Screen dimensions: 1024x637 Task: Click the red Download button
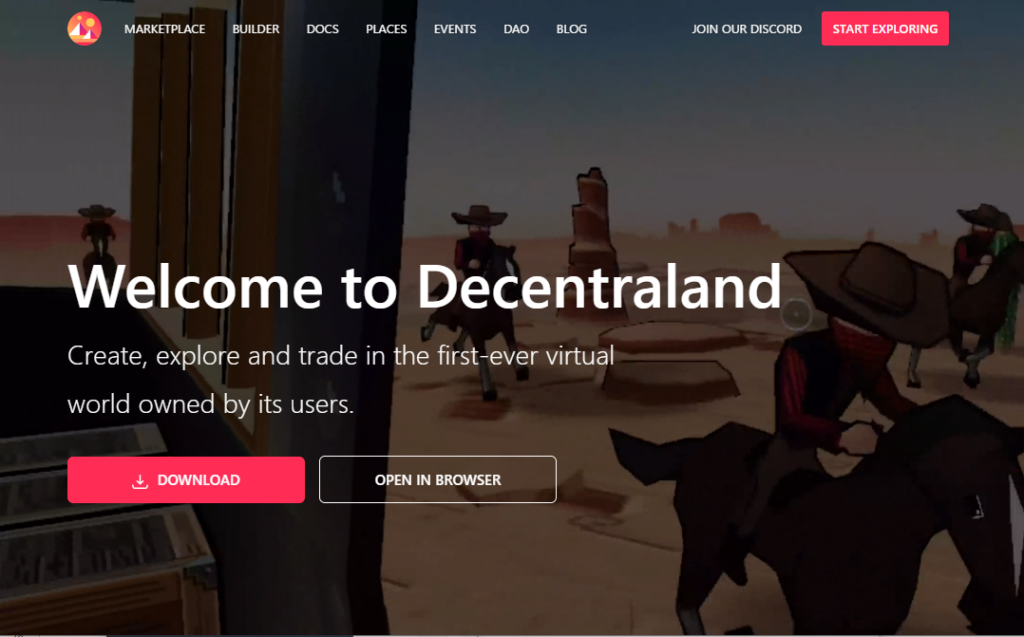tap(186, 480)
